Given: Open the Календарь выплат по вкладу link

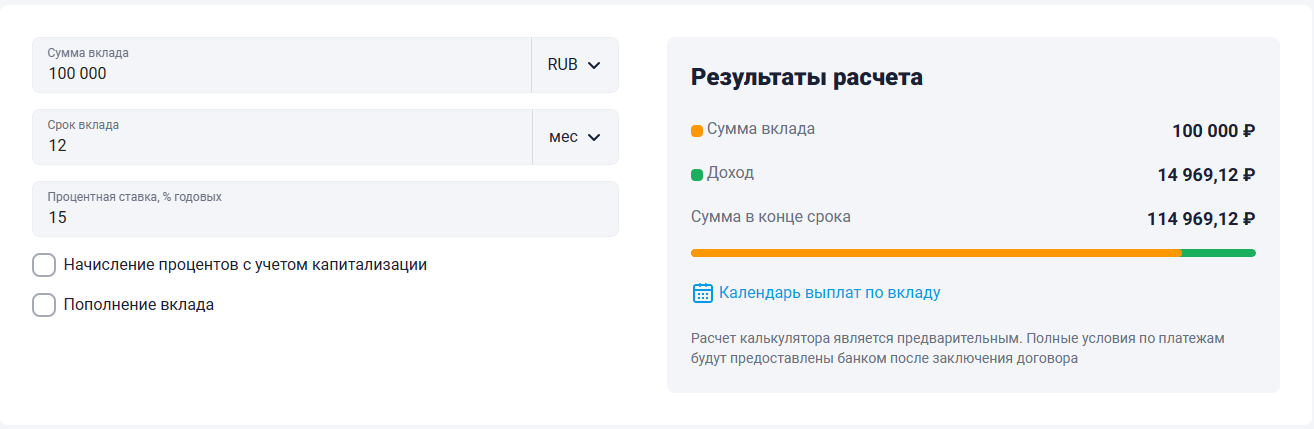Looking at the screenshot, I should [x=829, y=293].
